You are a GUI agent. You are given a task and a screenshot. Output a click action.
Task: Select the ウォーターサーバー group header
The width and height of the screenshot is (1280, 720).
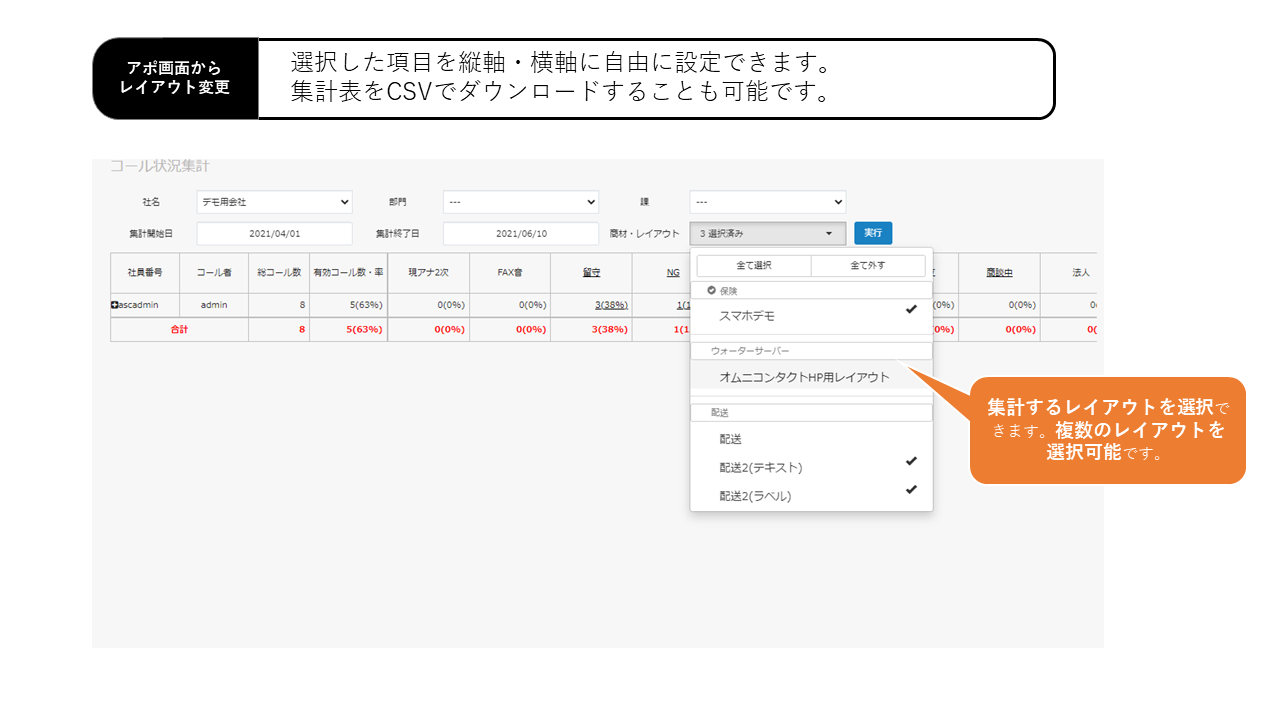pos(811,352)
